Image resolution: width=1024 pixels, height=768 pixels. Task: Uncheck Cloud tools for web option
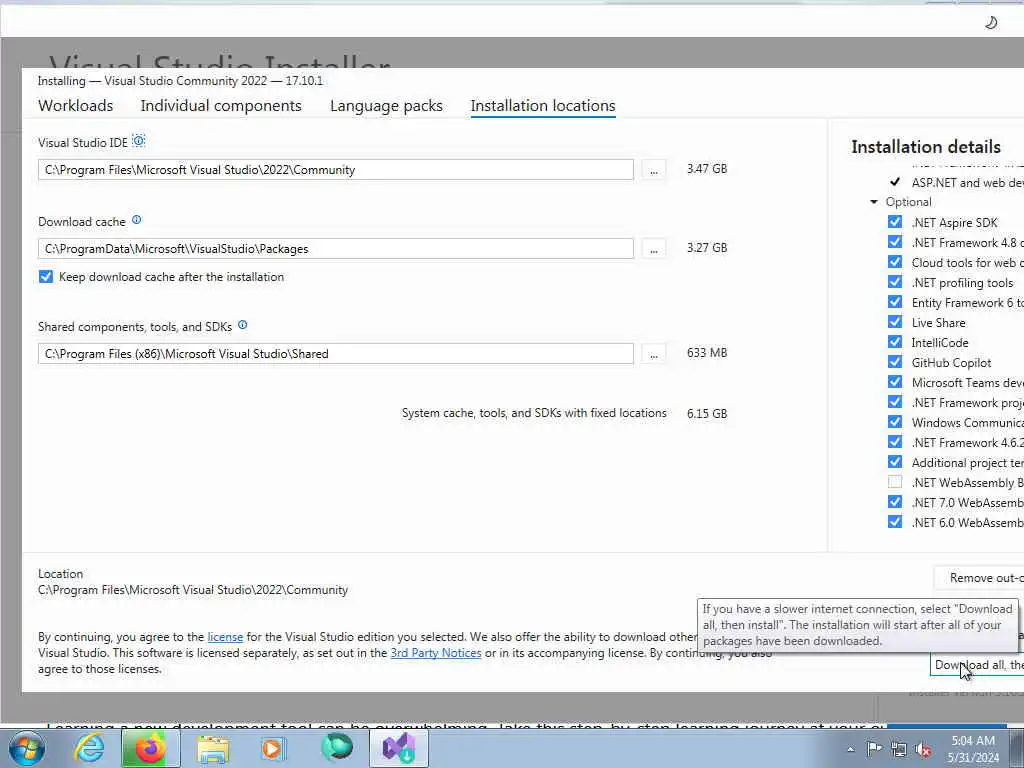click(895, 262)
